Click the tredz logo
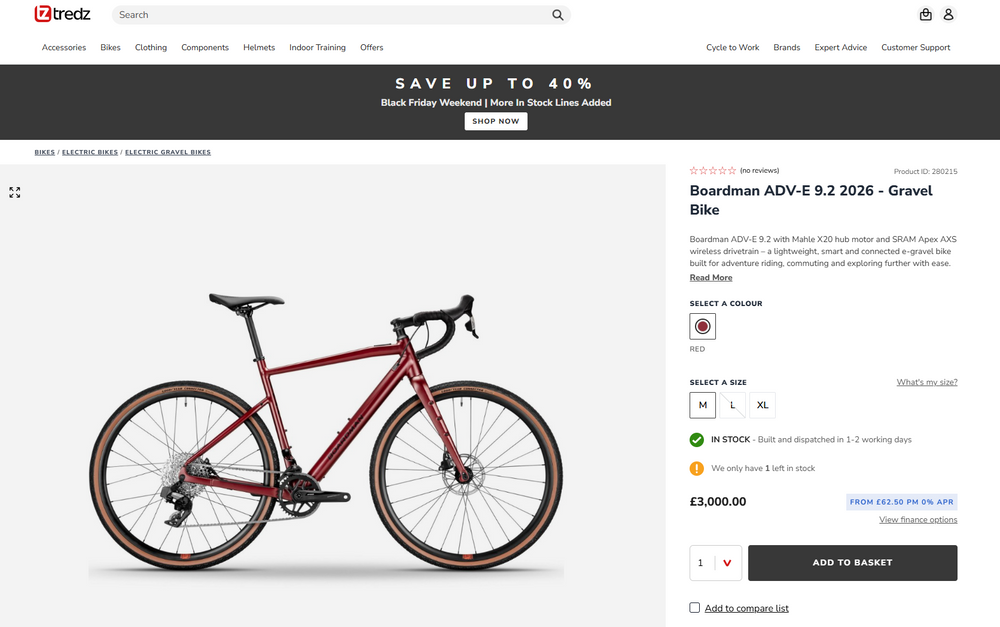This screenshot has width=1000, height=627. coord(60,14)
